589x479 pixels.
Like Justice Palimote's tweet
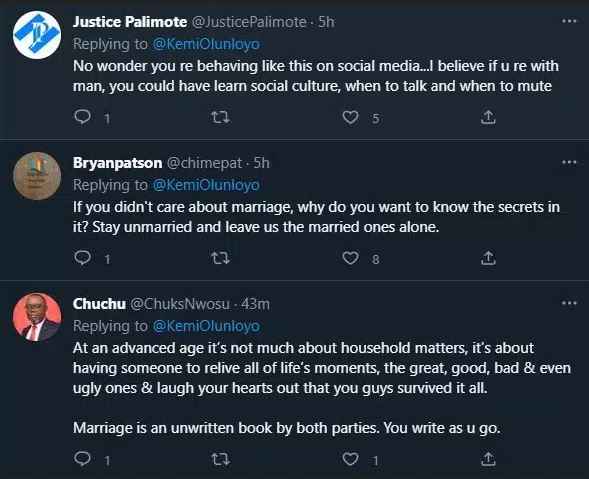pos(350,117)
